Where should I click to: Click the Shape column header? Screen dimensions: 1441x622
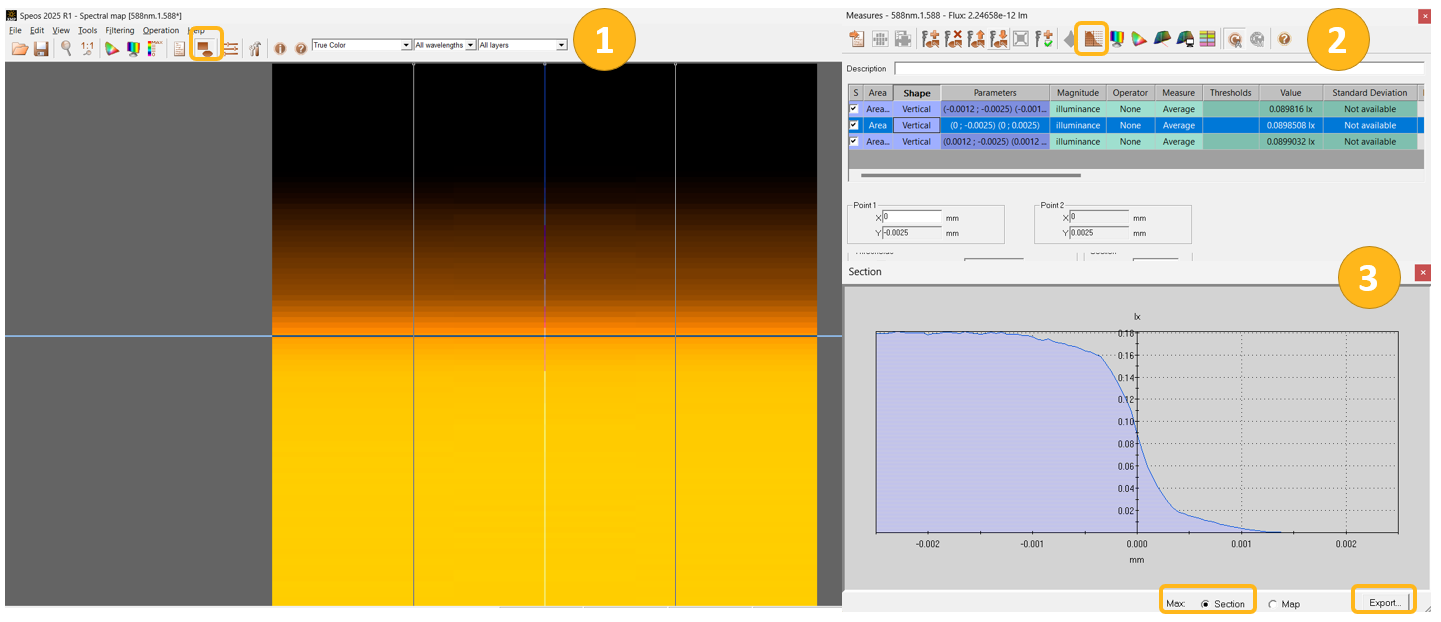(916, 93)
